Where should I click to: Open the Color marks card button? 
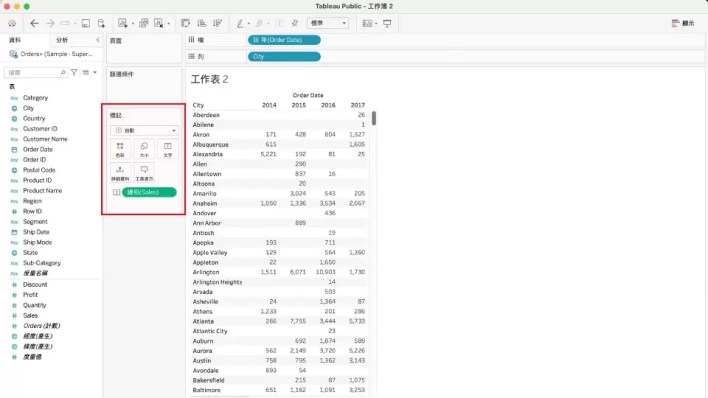click(x=120, y=150)
